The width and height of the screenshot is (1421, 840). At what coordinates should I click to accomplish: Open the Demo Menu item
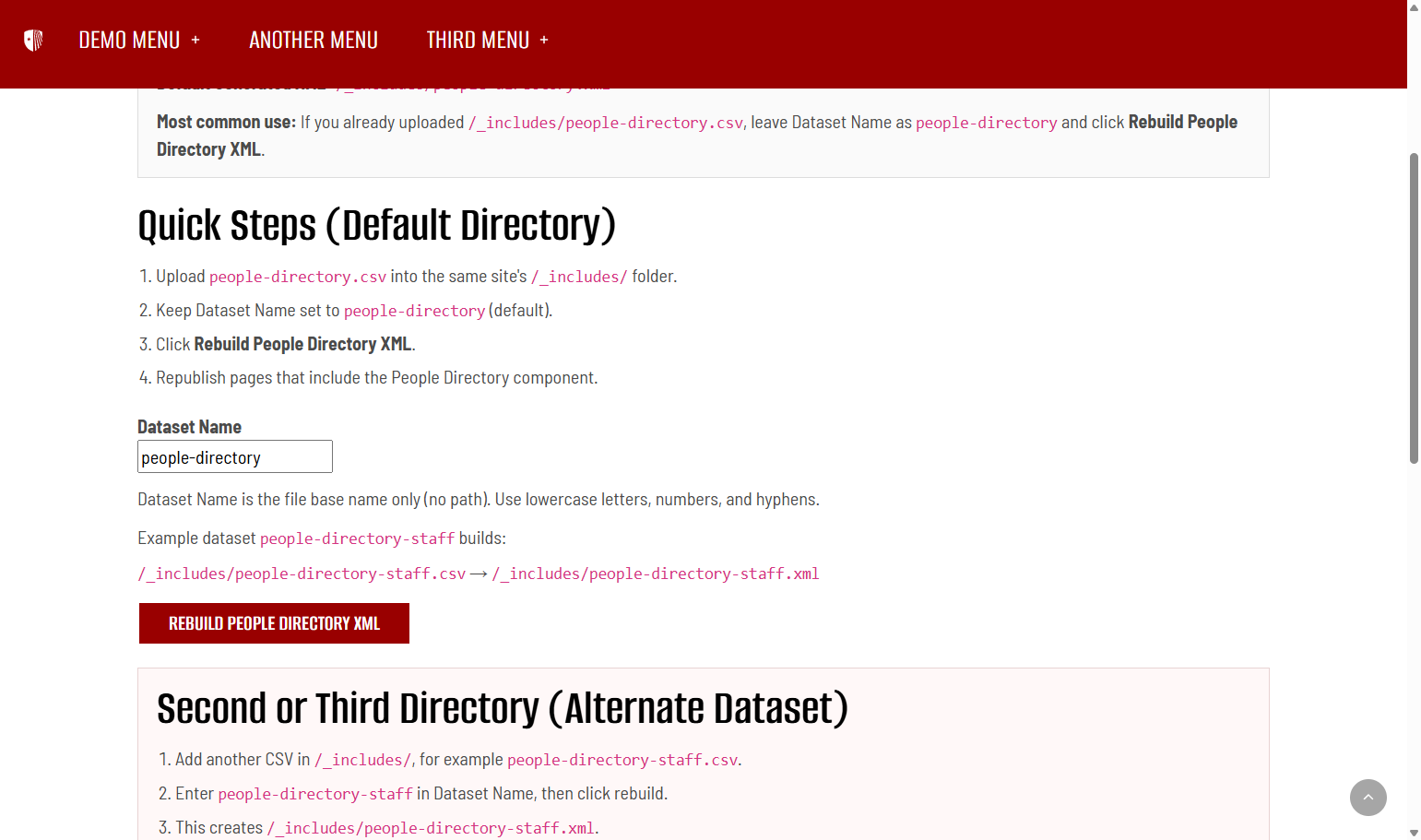[129, 41]
